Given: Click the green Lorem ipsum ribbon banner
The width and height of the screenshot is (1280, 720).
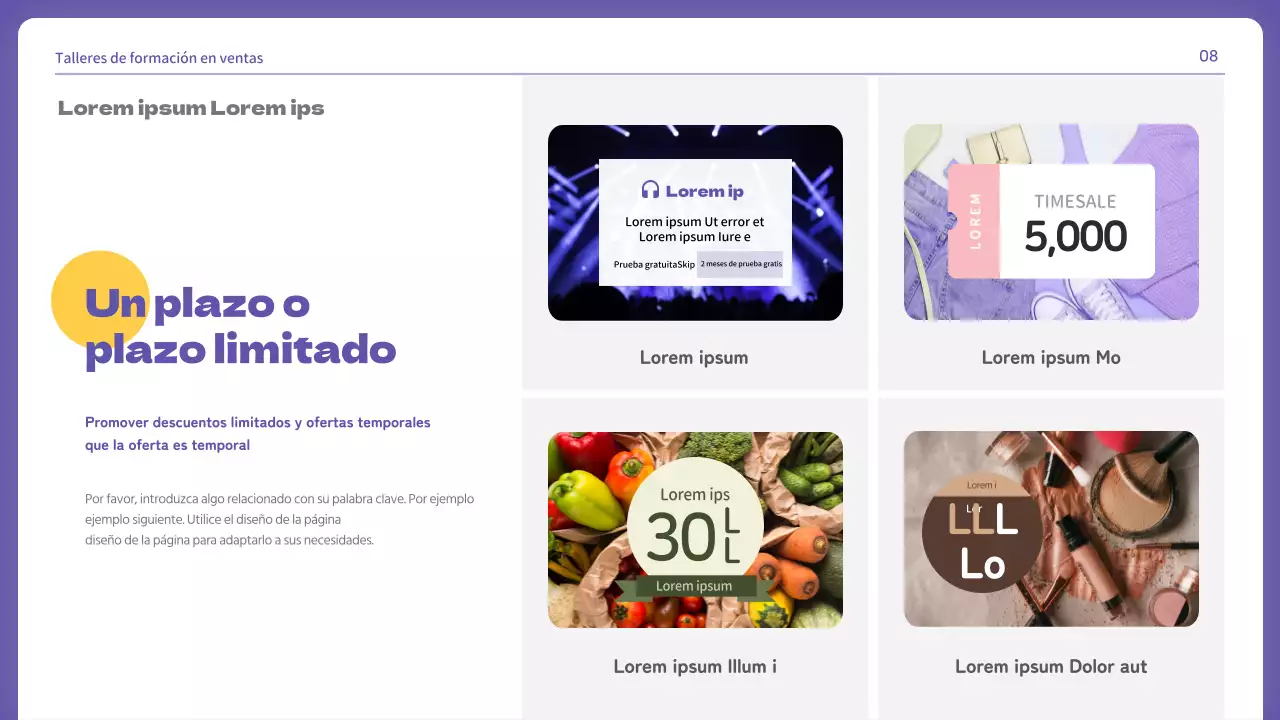Looking at the screenshot, I should pos(694,587).
